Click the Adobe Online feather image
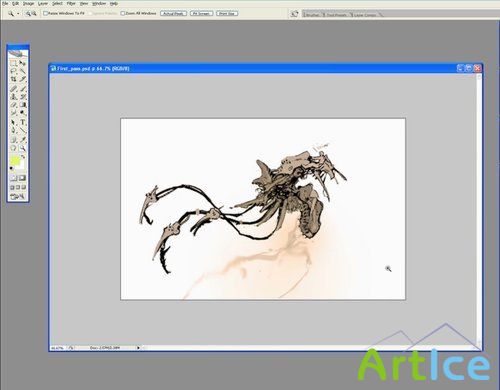500x390 pixels. coord(18,53)
